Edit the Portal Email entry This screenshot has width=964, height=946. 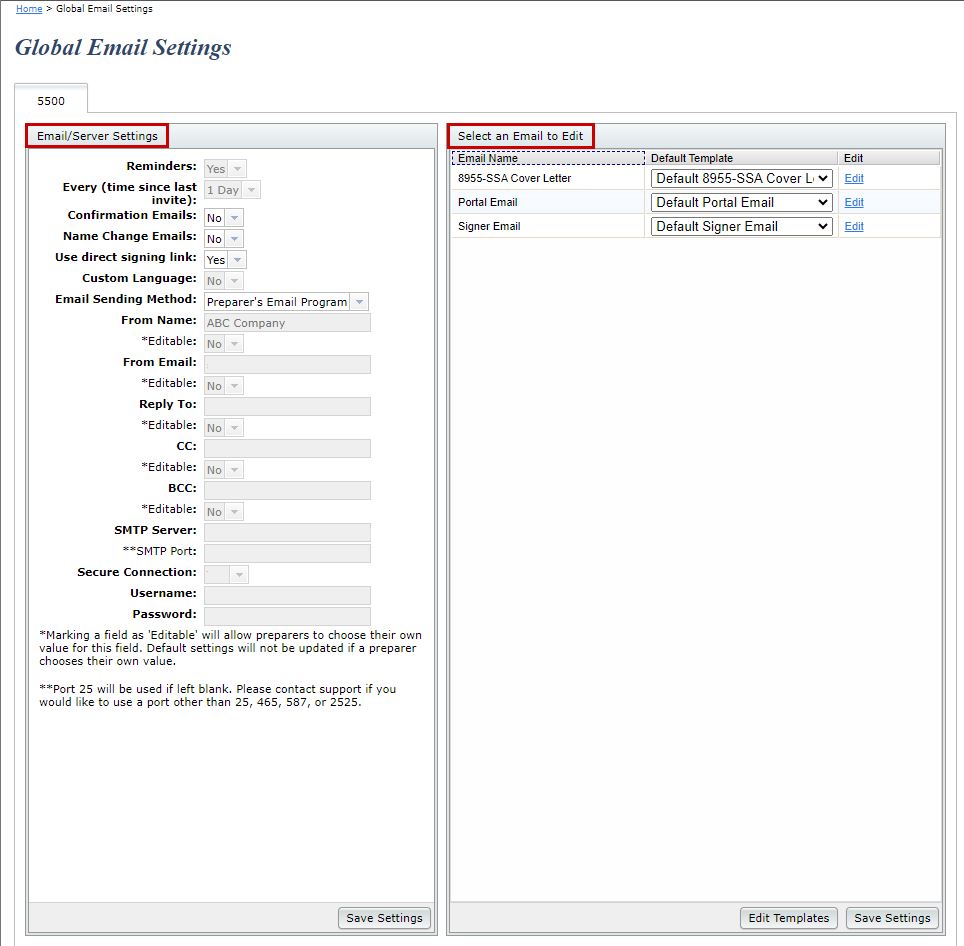pos(853,202)
